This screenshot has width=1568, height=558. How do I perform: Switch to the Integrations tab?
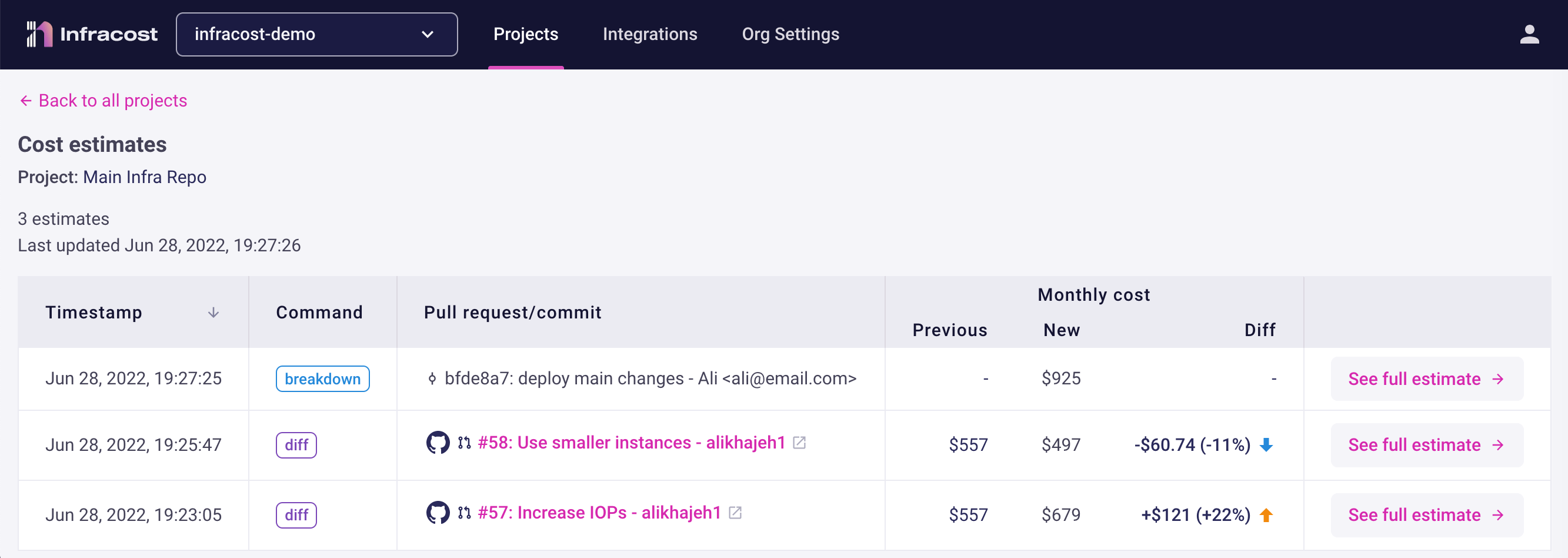[x=650, y=34]
